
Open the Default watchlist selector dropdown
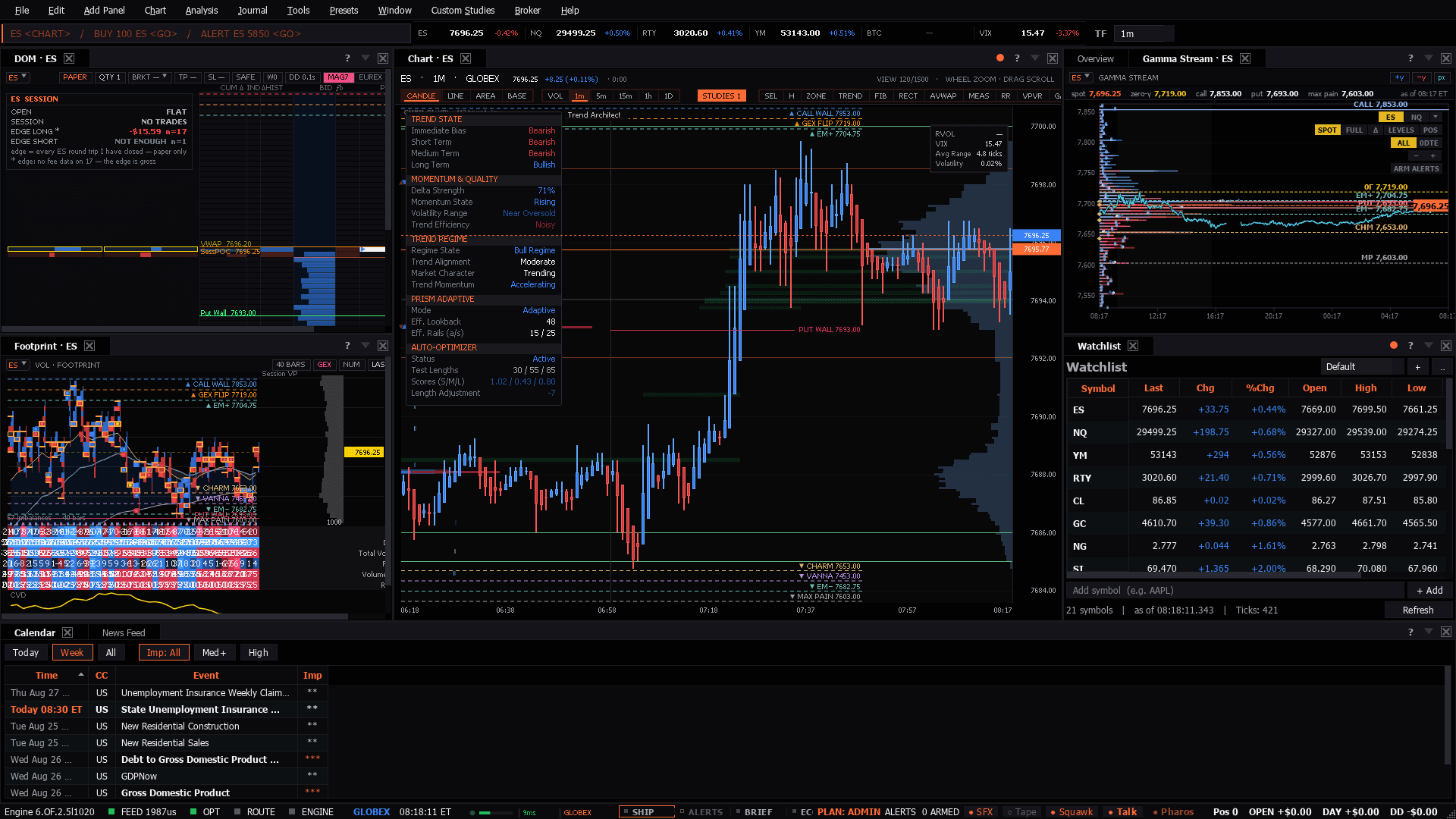(1363, 367)
